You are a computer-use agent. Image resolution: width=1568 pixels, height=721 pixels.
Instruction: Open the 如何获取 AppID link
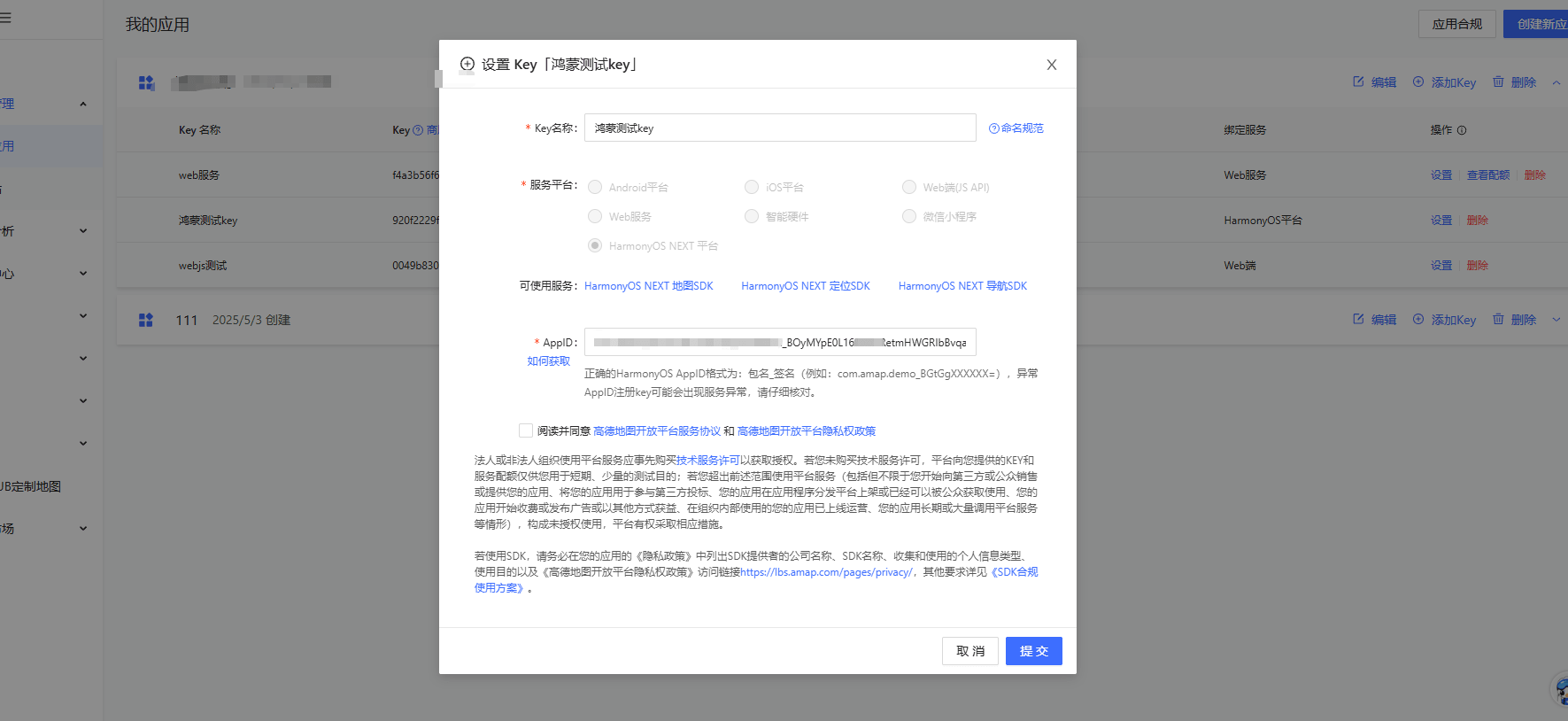tap(549, 361)
